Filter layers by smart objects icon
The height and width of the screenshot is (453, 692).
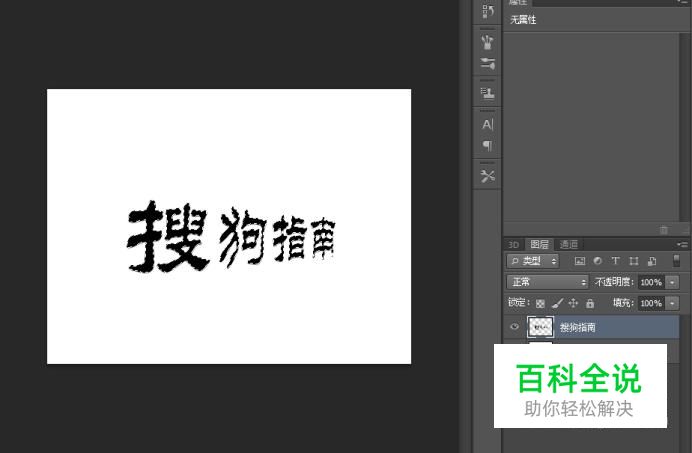[652, 261]
